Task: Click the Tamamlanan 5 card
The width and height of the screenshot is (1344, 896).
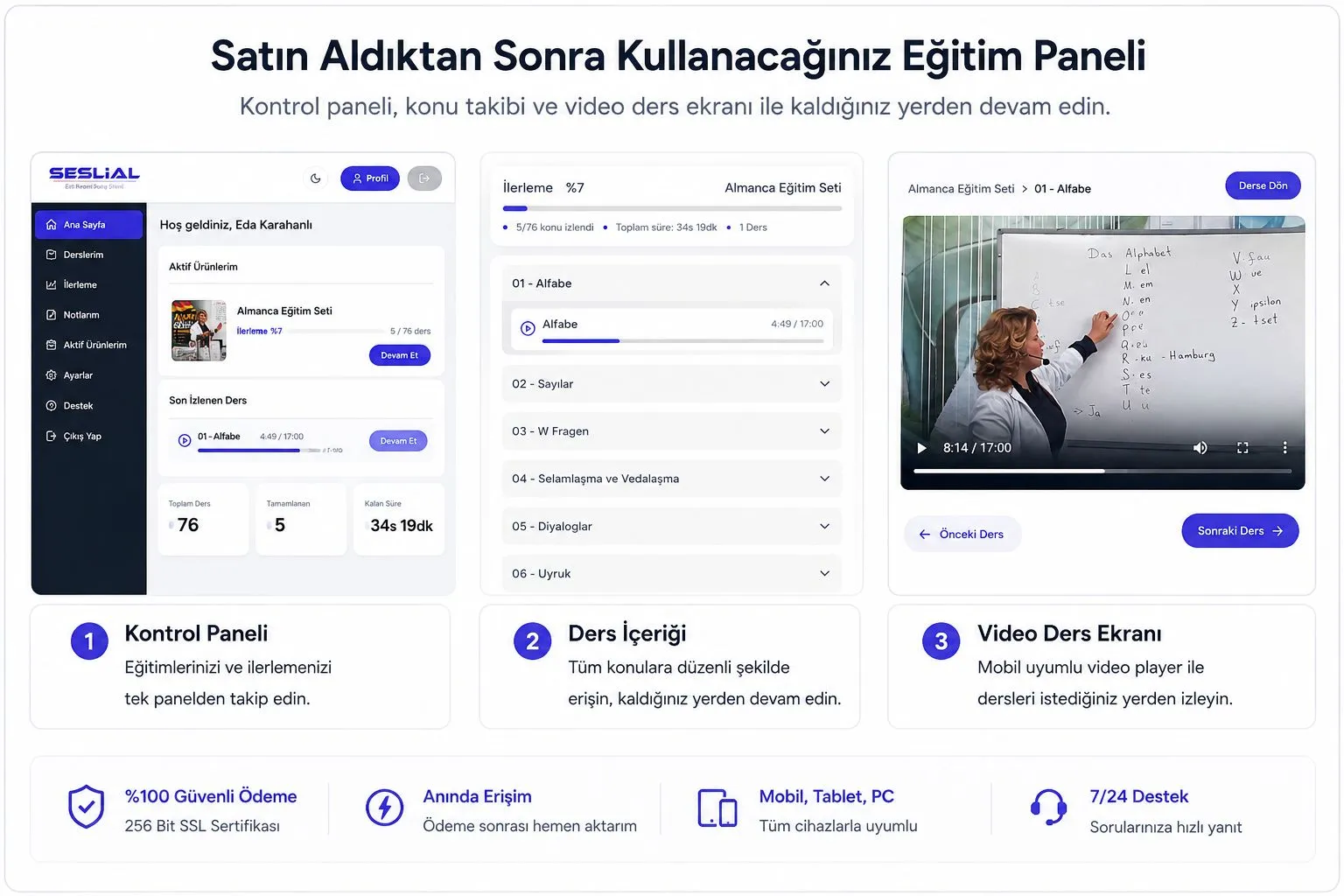Action: point(301,520)
